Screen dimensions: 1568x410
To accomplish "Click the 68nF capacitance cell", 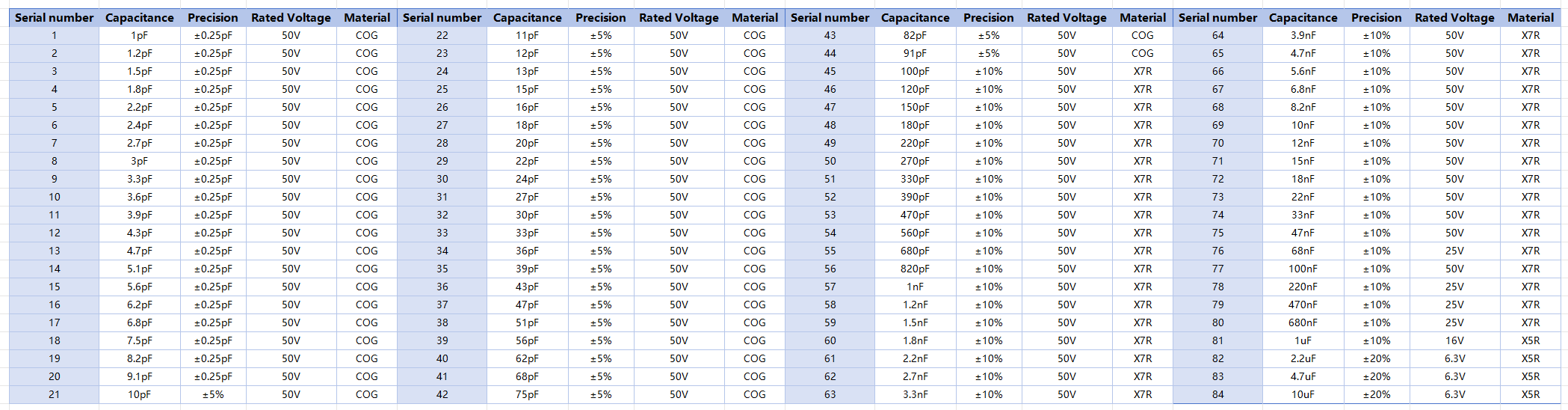I will click(x=1303, y=251).
